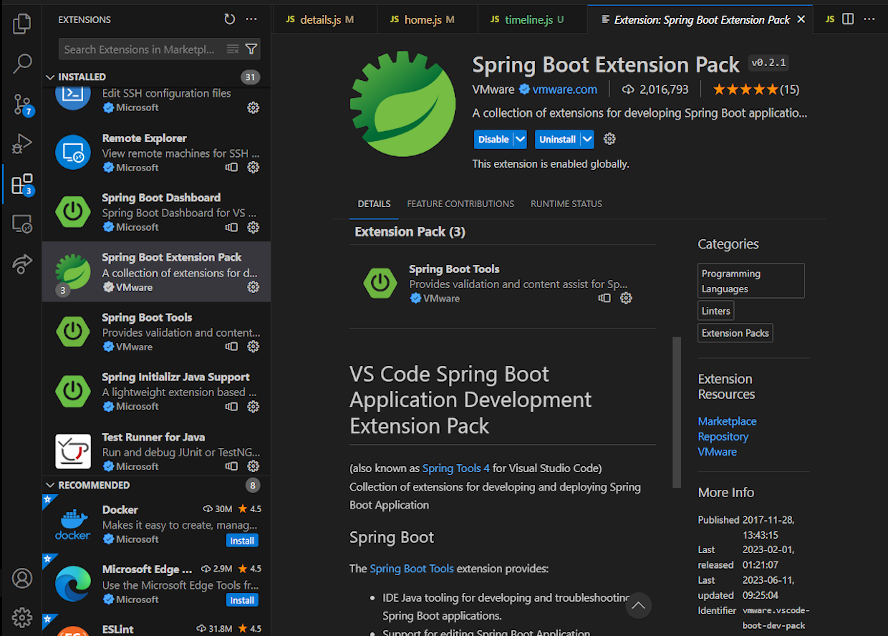
Task: Open Run and Debug view
Action: 22,144
